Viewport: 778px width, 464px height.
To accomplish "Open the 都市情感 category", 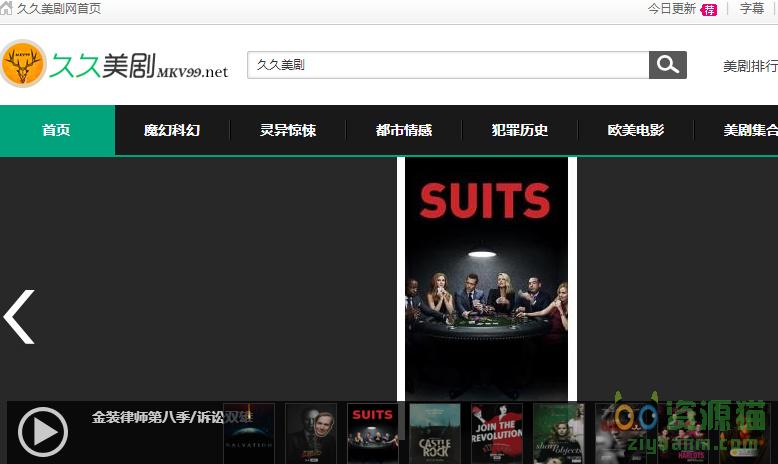I will pyautogui.click(x=404, y=130).
